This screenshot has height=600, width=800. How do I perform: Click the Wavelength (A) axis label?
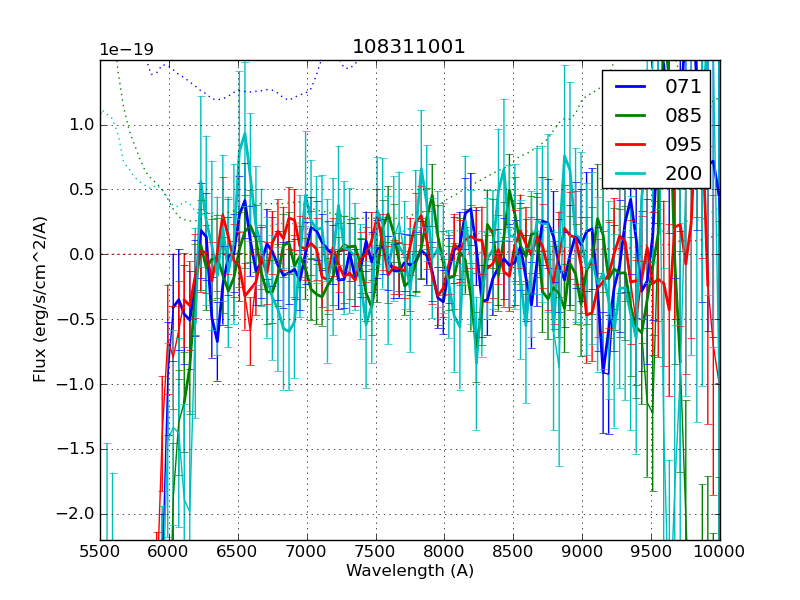409,571
